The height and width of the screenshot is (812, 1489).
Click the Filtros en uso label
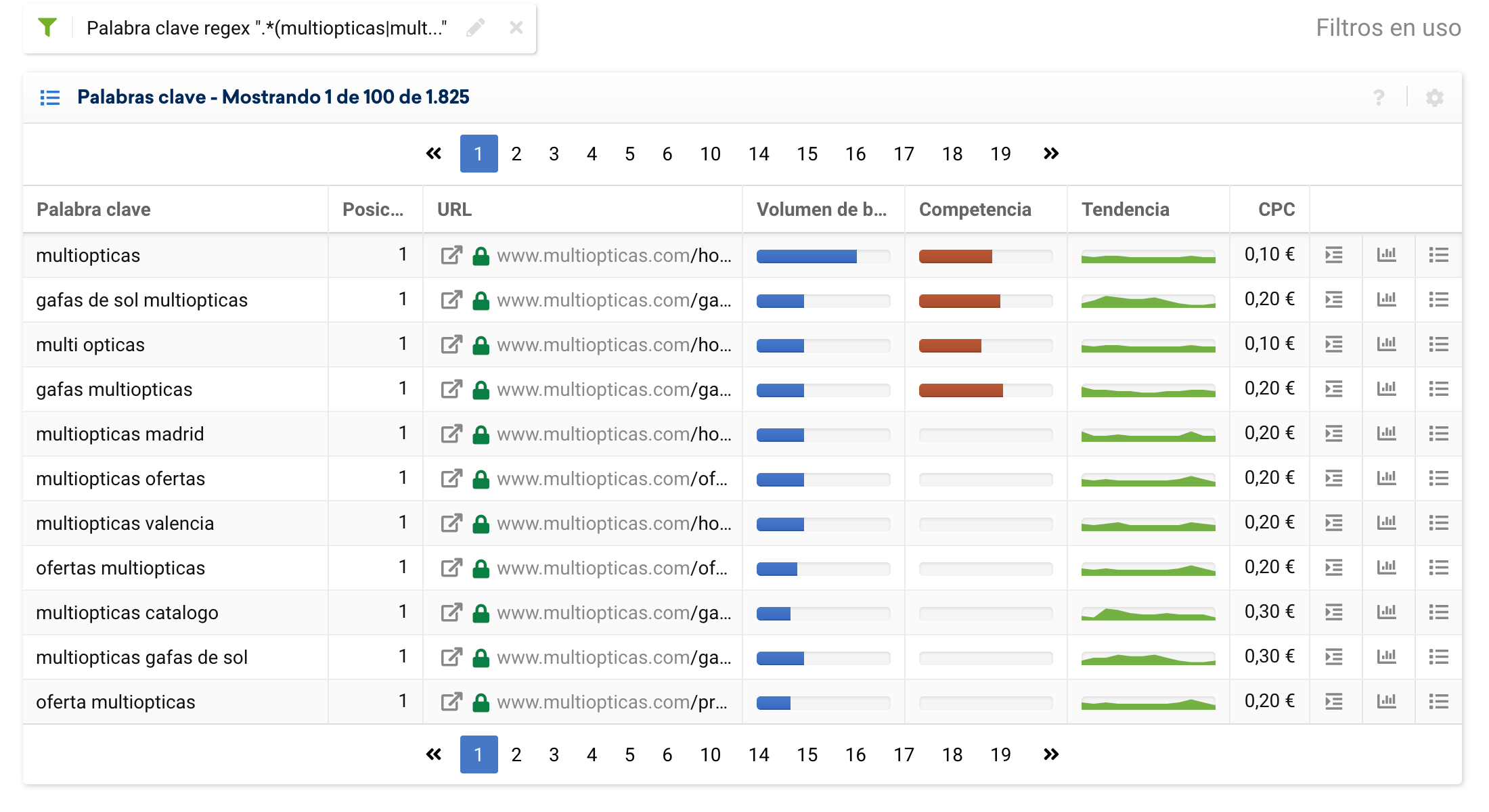pyautogui.click(x=1388, y=28)
